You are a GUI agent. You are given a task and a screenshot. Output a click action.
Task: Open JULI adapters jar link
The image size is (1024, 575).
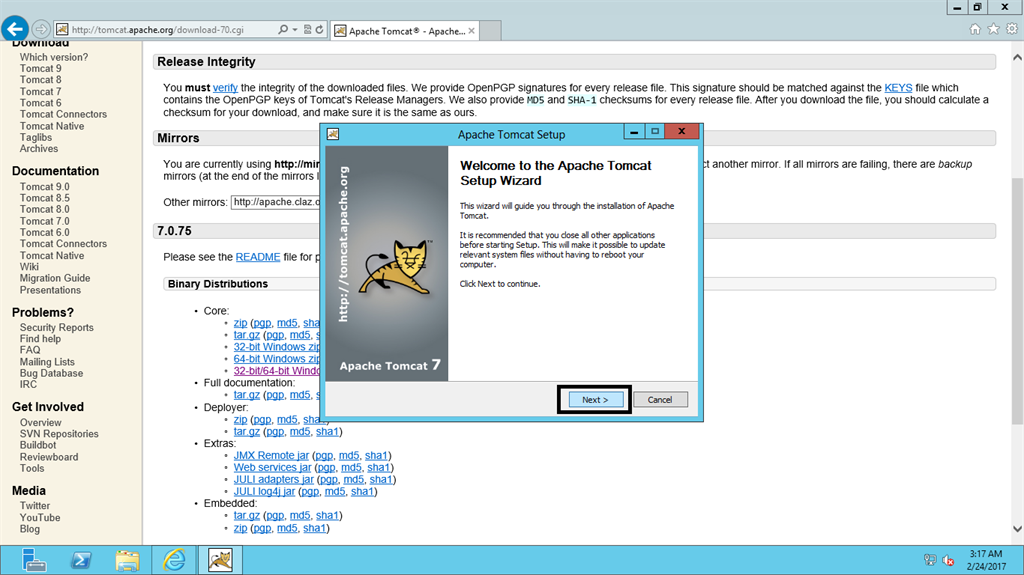(x=274, y=480)
